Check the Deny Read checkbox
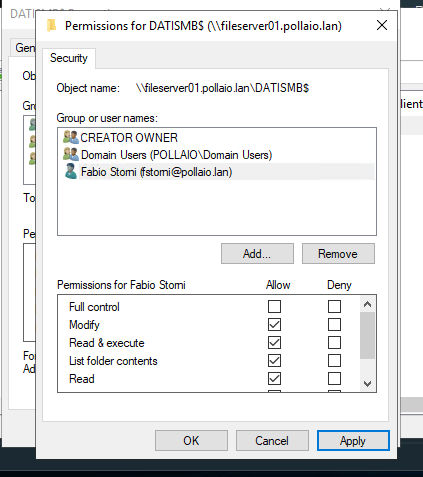The width and height of the screenshot is (423, 477). (334, 378)
